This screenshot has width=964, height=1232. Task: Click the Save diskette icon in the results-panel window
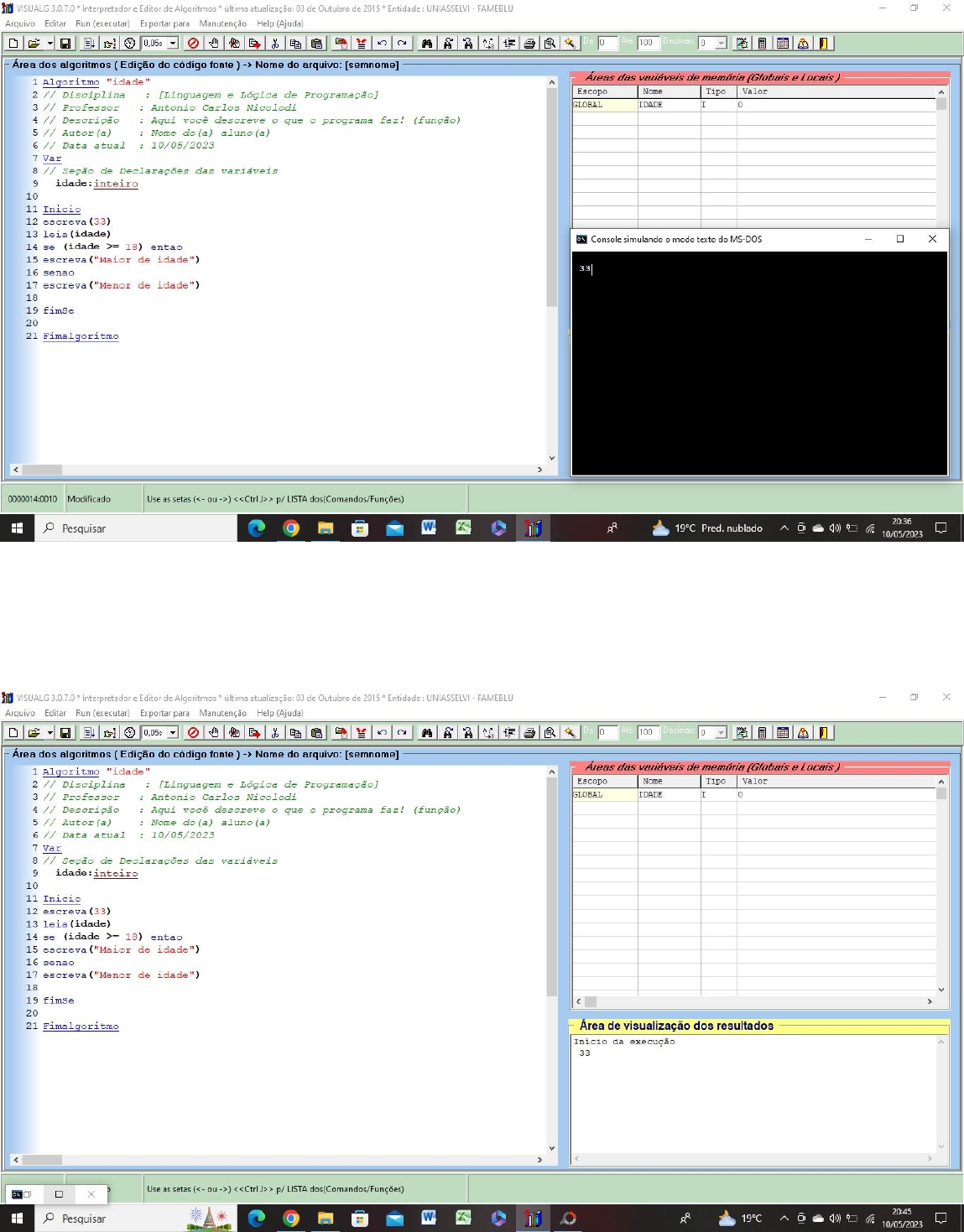coord(65,732)
